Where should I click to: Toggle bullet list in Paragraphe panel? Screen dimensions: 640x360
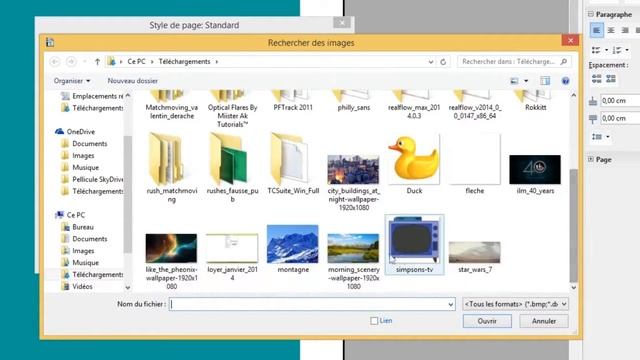click(596, 50)
